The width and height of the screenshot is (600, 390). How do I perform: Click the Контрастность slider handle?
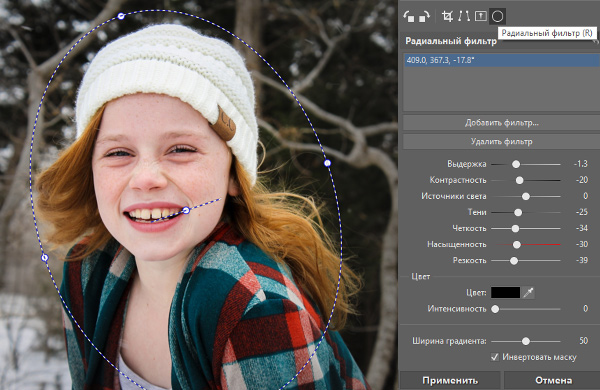pyautogui.click(x=519, y=180)
